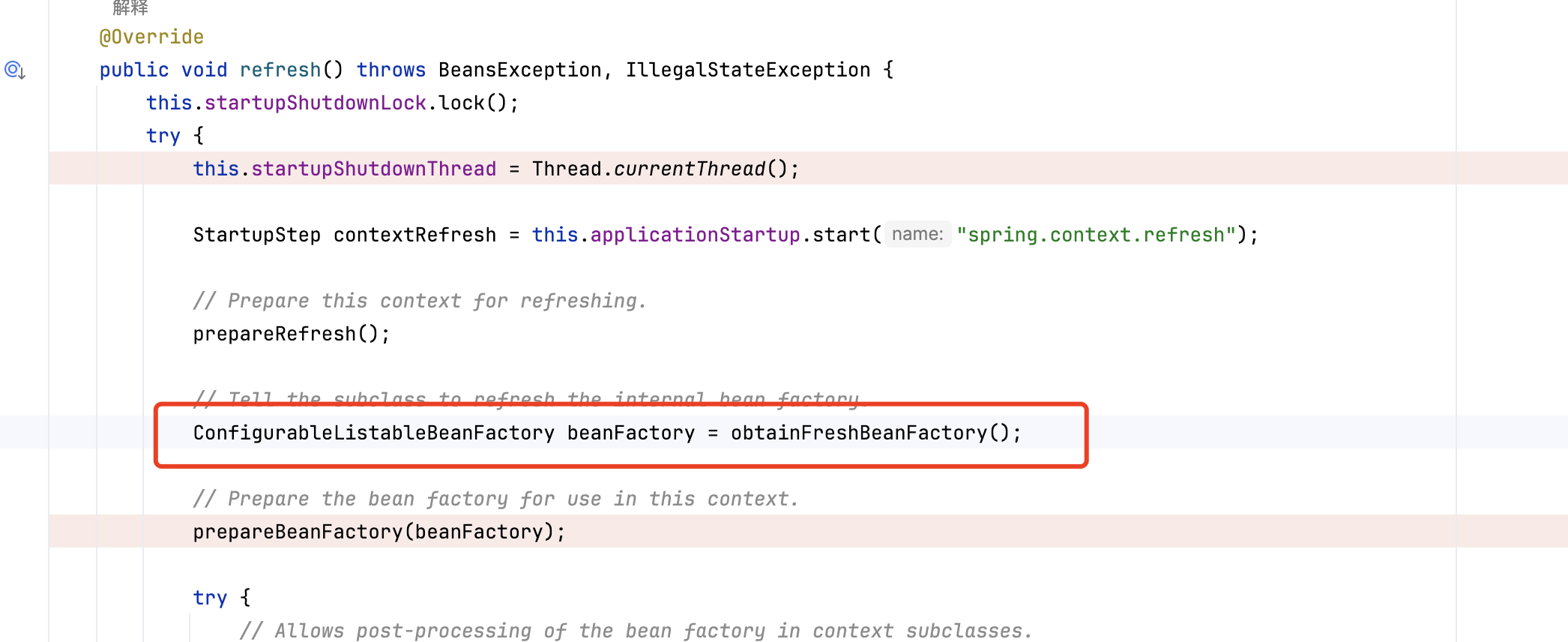Click the @Override annotation
Image resolution: width=1568 pixels, height=642 pixels.
(151, 37)
